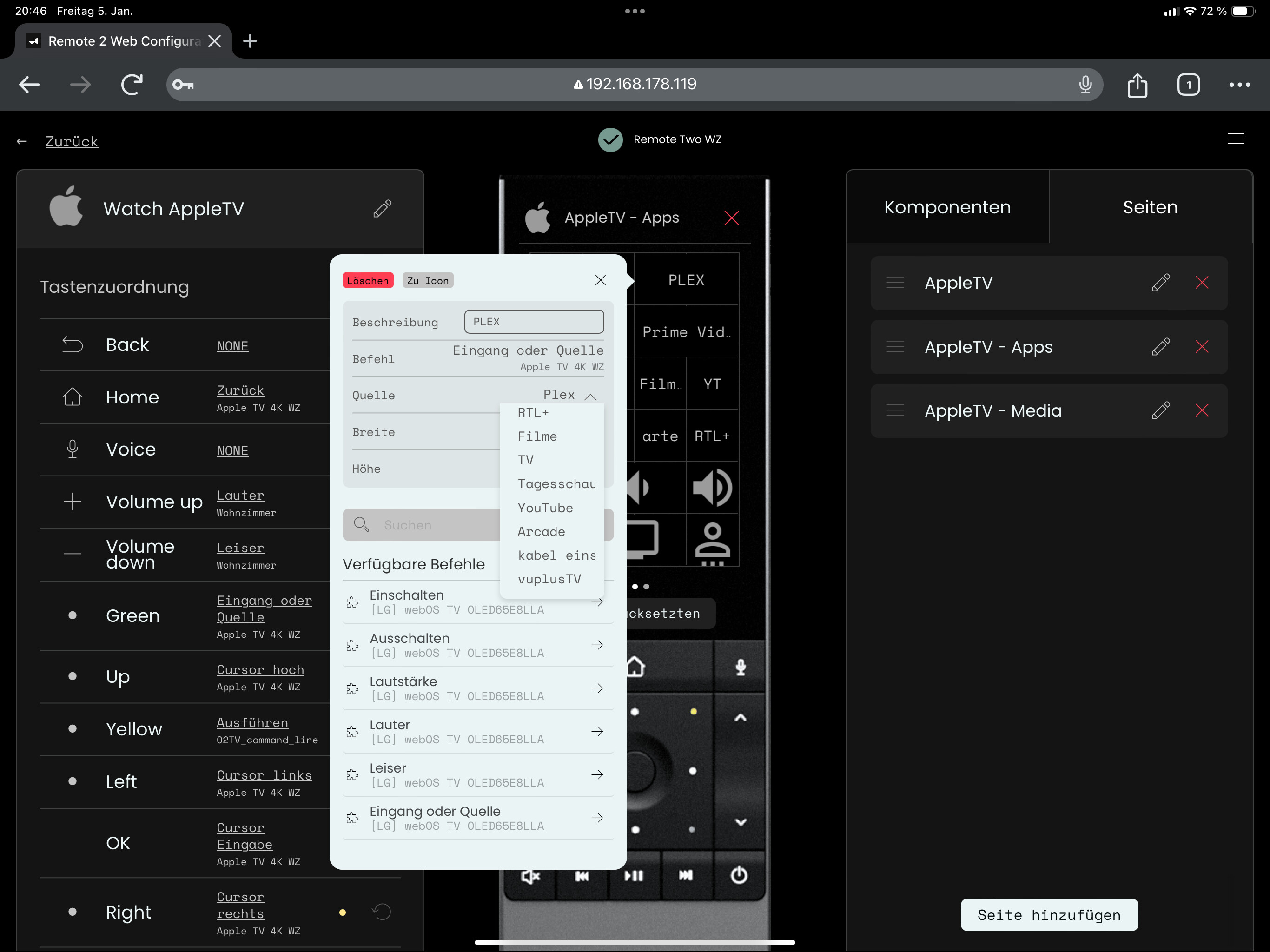Switch to the Komponenten tab
Viewport: 1270px width, 952px height.
pyautogui.click(x=947, y=207)
